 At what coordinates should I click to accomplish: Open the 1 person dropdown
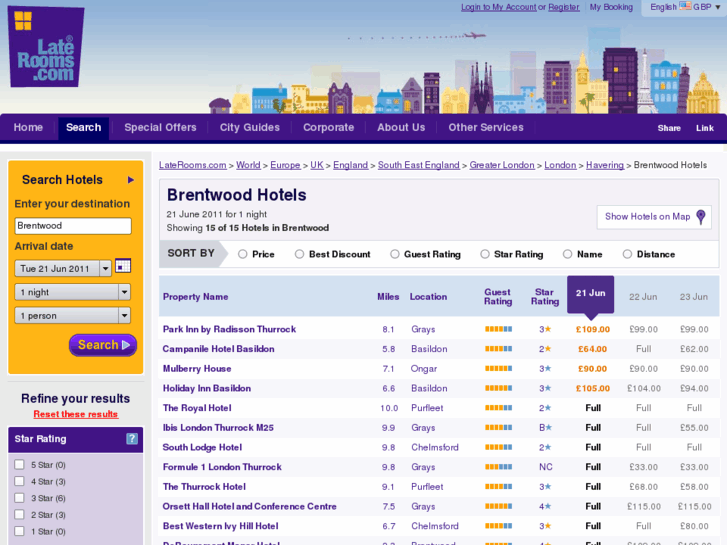point(72,316)
